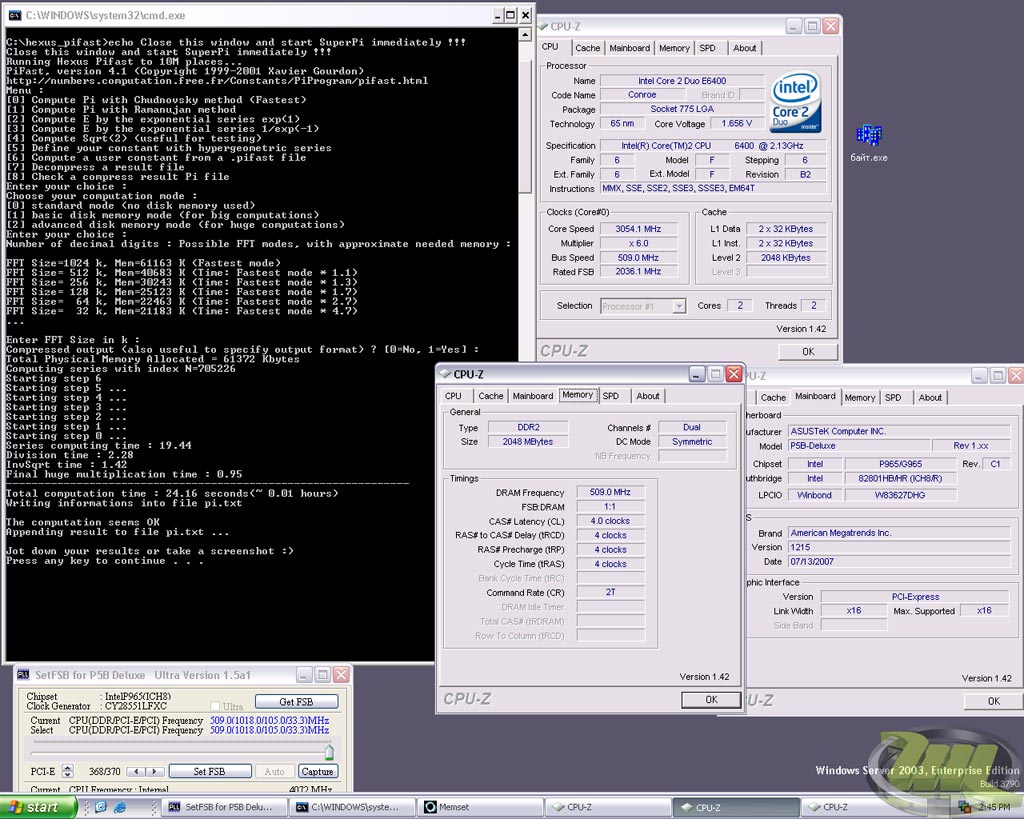Click the Code Name value 'Conroe'
Image resolution: width=1024 pixels, height=819 pixels.
pos(642,95)
